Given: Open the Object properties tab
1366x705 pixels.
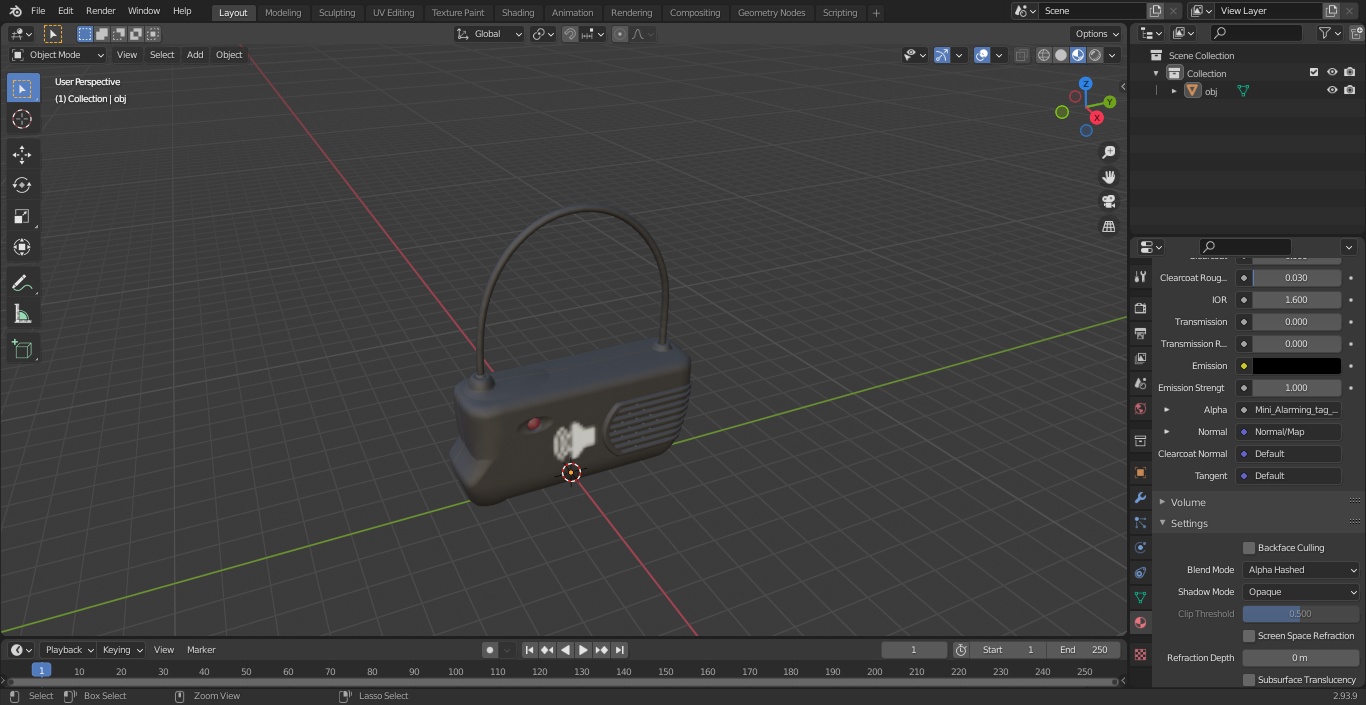Looking at the screenshot, I should click(1140, 472).
